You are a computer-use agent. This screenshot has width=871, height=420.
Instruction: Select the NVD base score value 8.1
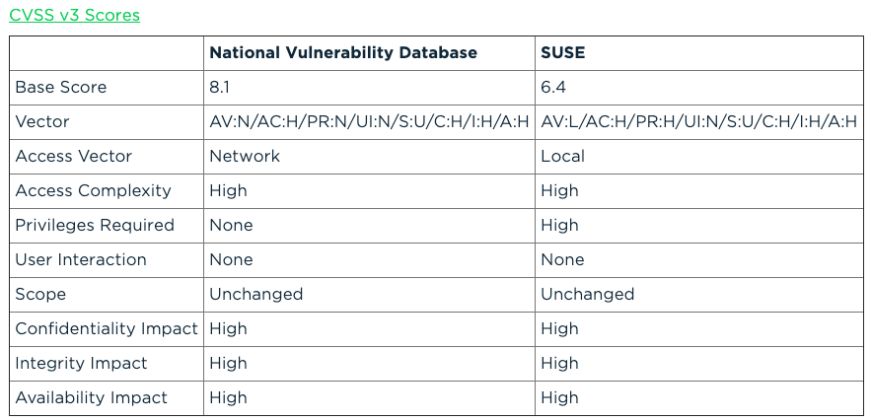(x=220, y=88)
